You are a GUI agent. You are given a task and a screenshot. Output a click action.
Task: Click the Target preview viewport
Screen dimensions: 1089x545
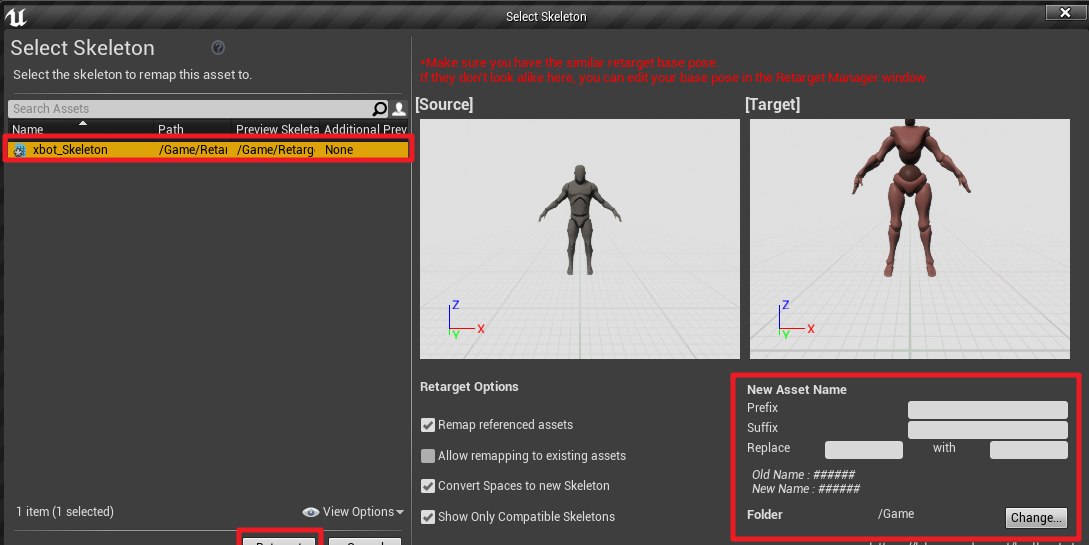click(909, 239)
